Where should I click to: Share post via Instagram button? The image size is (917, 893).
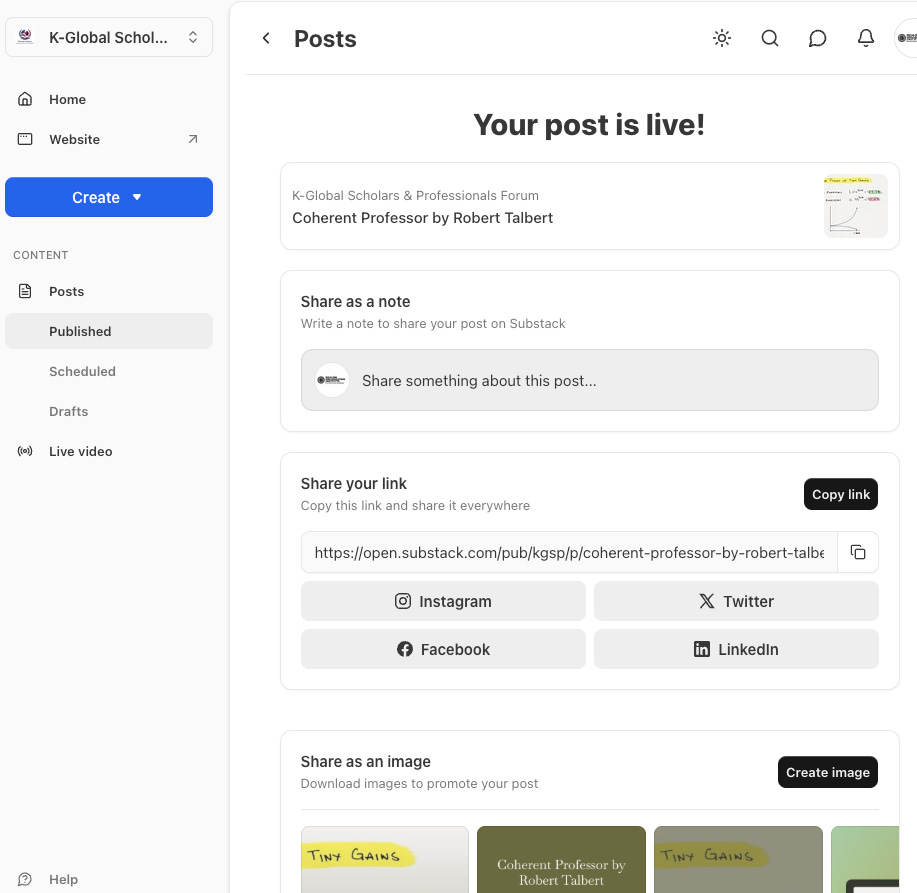tap(443, 601)
